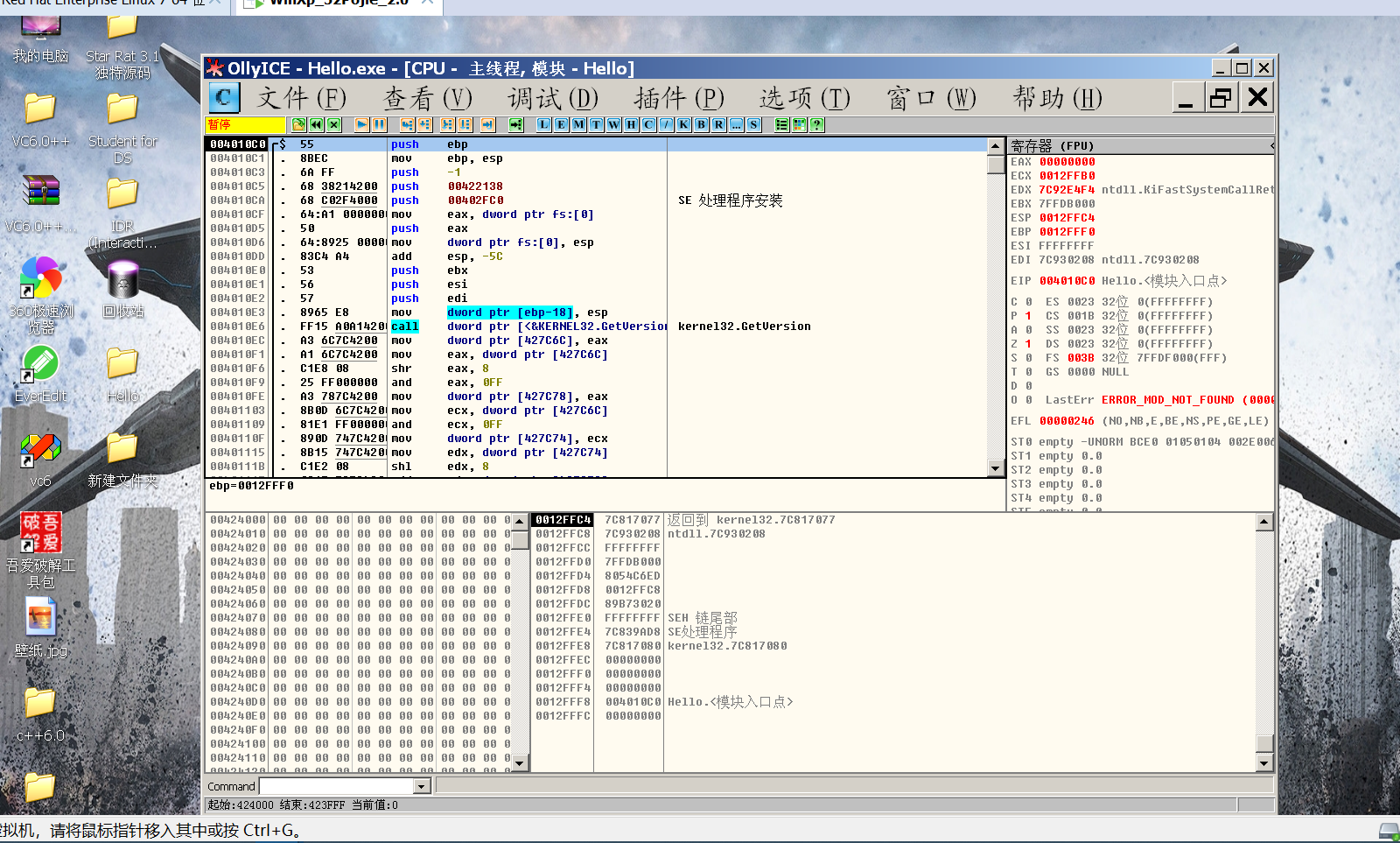Click the CPU child window C icon
This screenshot has height=843, width=1400.
tap(224, 97)
